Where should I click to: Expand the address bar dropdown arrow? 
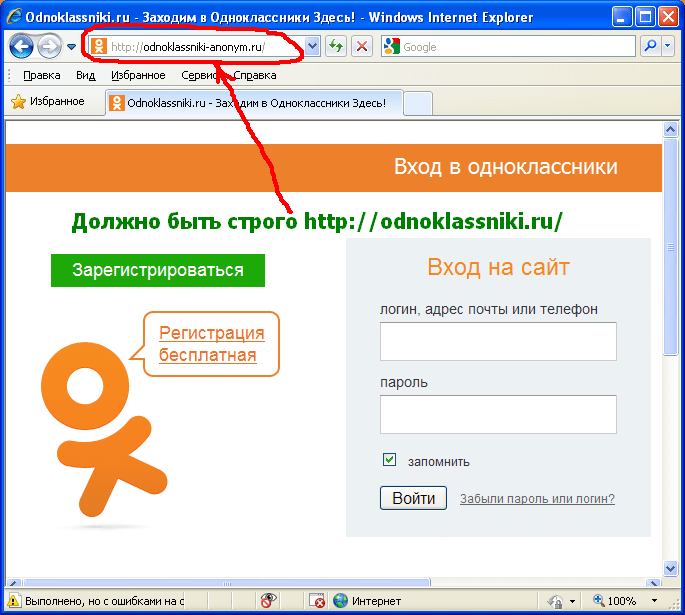[311, 46]
